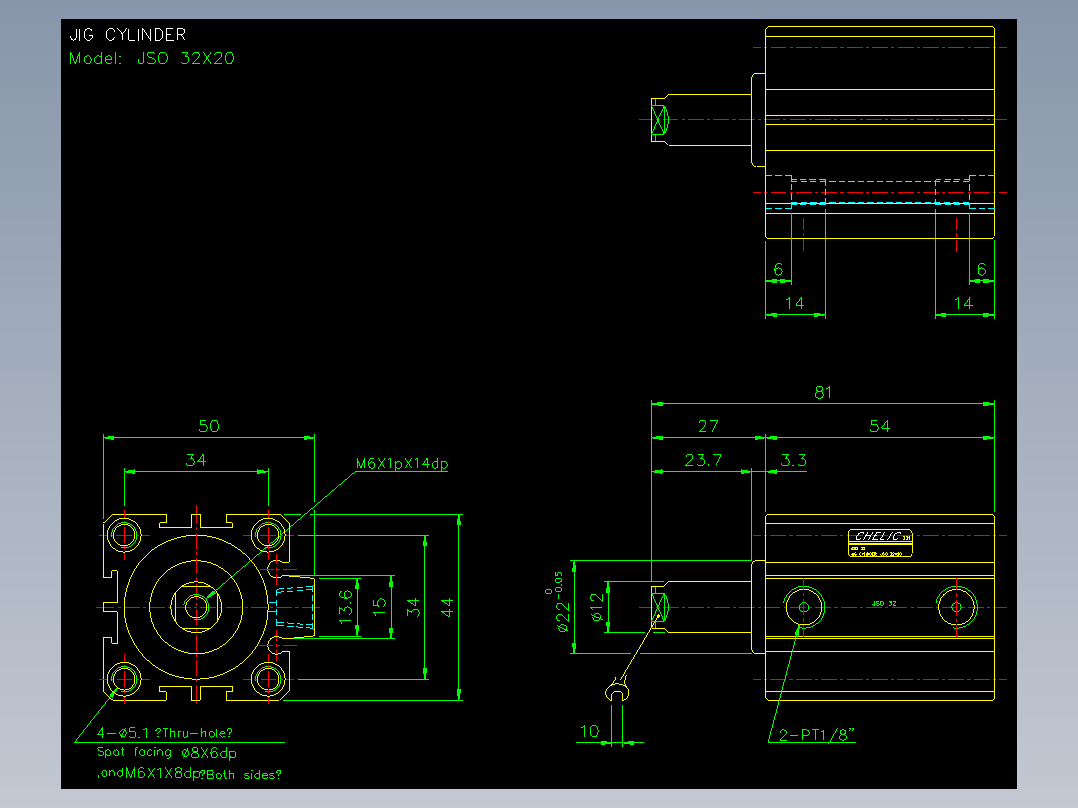
Task: Select the CHELIC nameplate on the cylinder body
Action: pyautogui.click(x=880, y=543)
